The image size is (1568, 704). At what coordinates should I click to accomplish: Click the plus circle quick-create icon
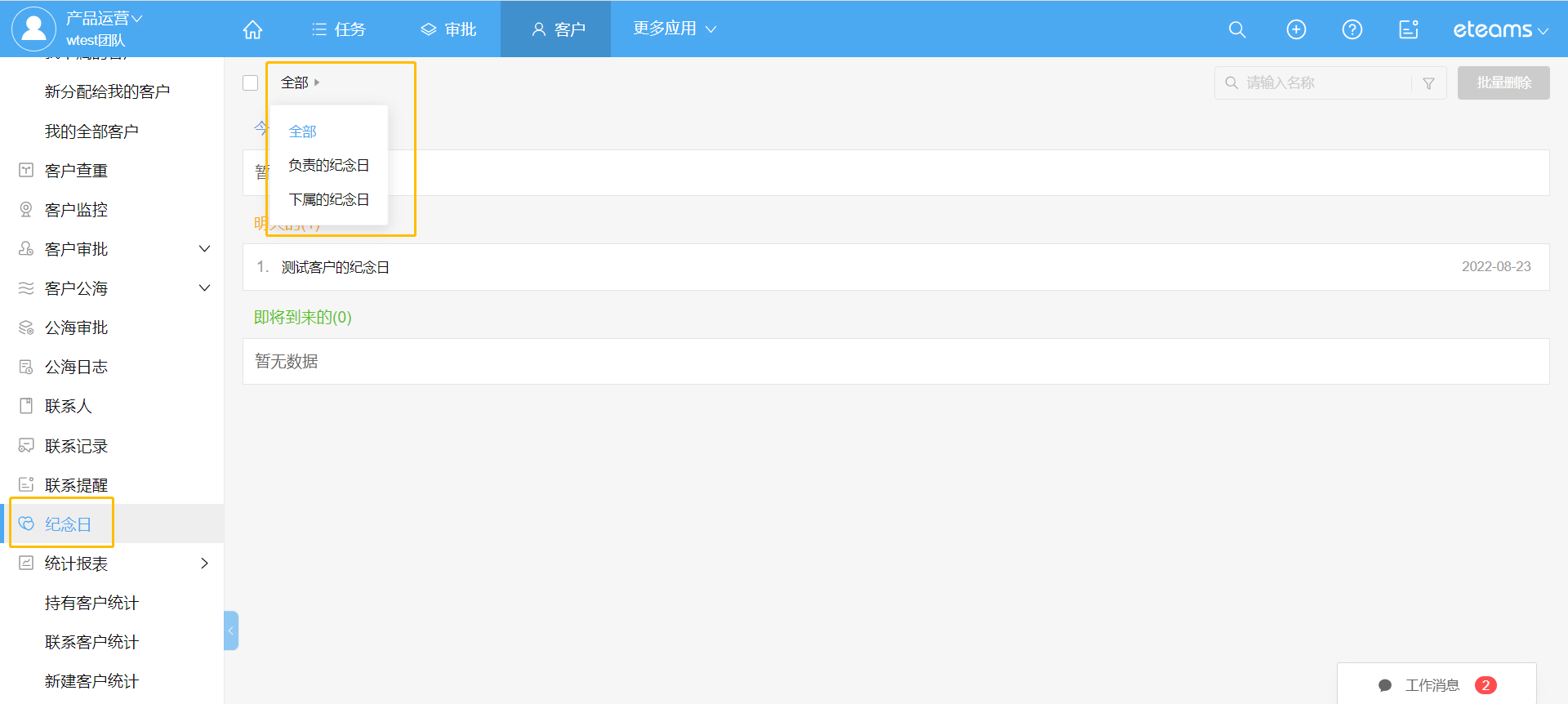pyautogui.click(x=1296, y=29)
